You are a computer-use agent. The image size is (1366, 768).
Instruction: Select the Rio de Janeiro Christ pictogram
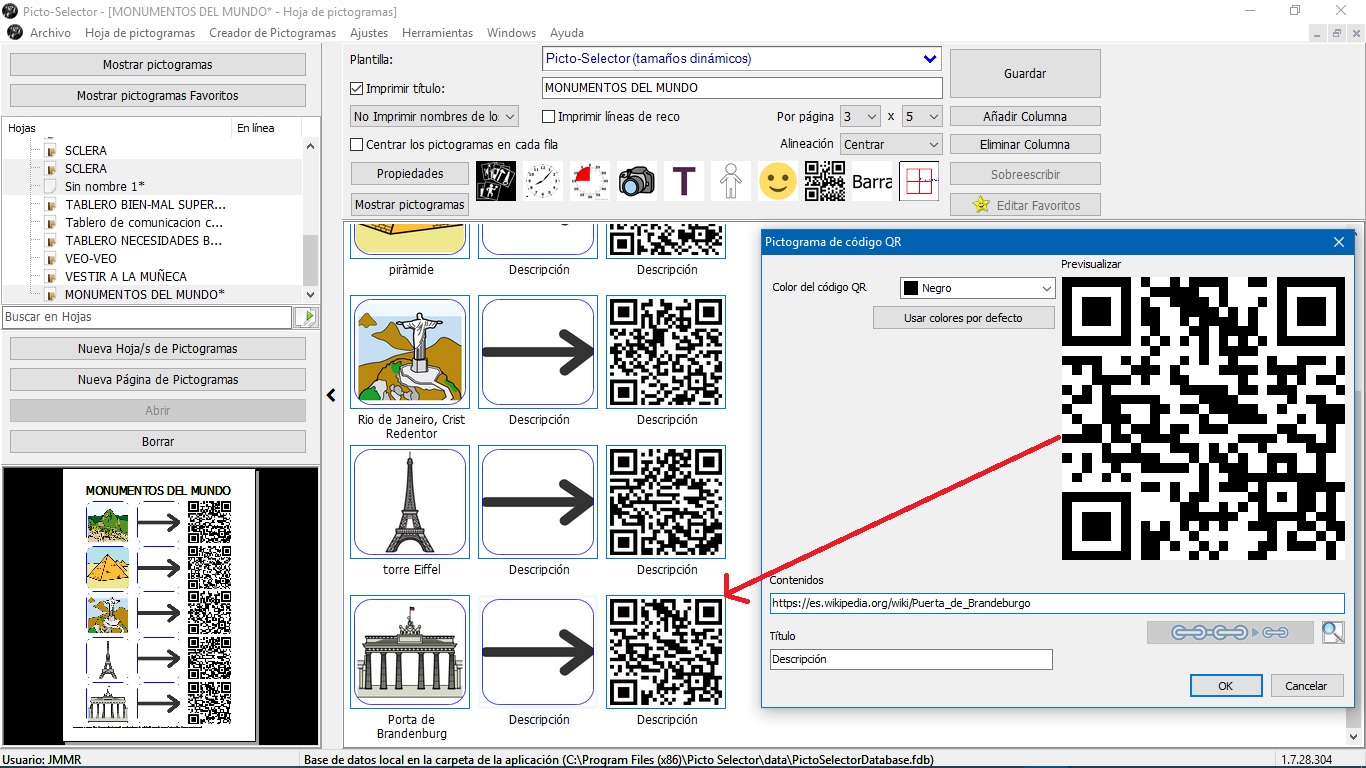pos(410,352)
